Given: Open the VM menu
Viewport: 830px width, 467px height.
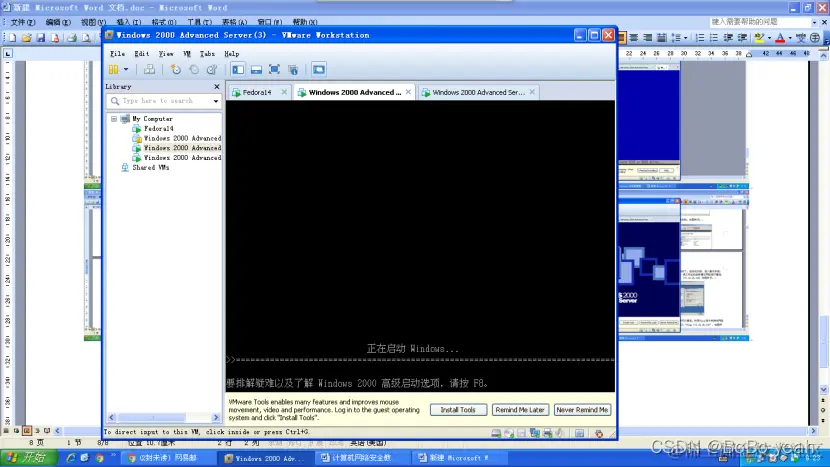Looking at the screenshot, I should [187, 53].
